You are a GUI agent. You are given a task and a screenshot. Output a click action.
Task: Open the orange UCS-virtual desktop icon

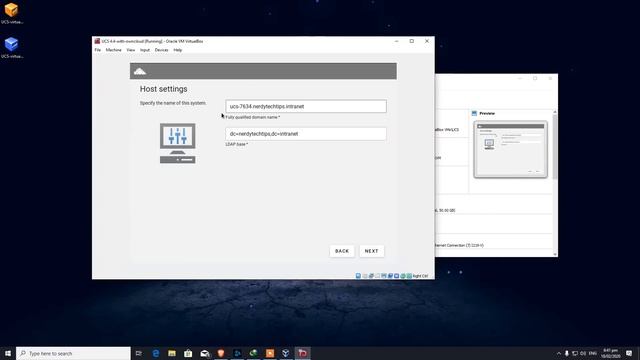tap(11, 13)
